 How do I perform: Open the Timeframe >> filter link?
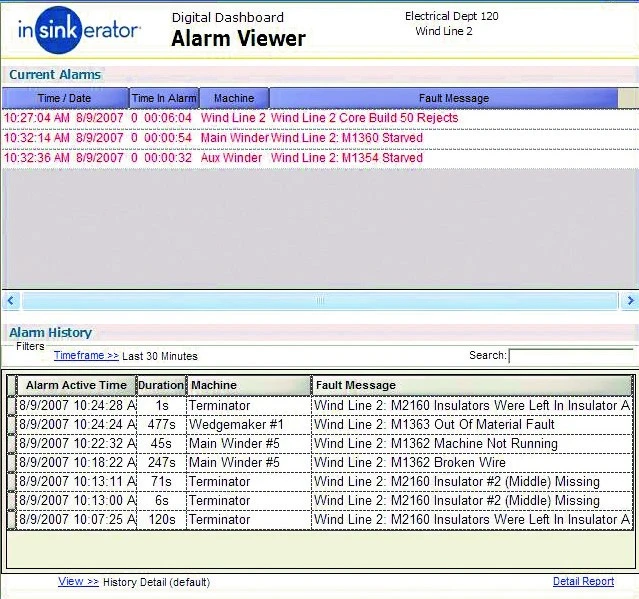tap(86, 355)
